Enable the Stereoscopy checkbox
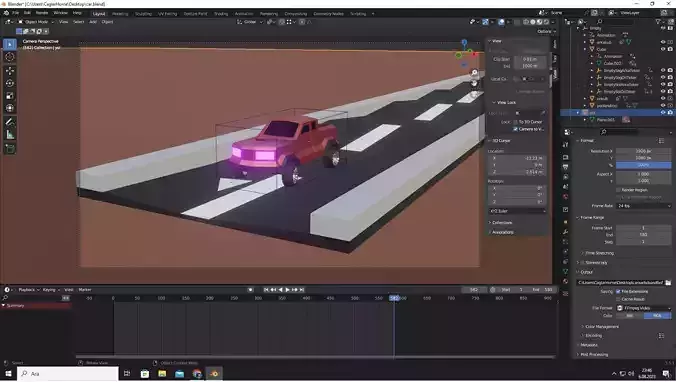 pos(583,262)
